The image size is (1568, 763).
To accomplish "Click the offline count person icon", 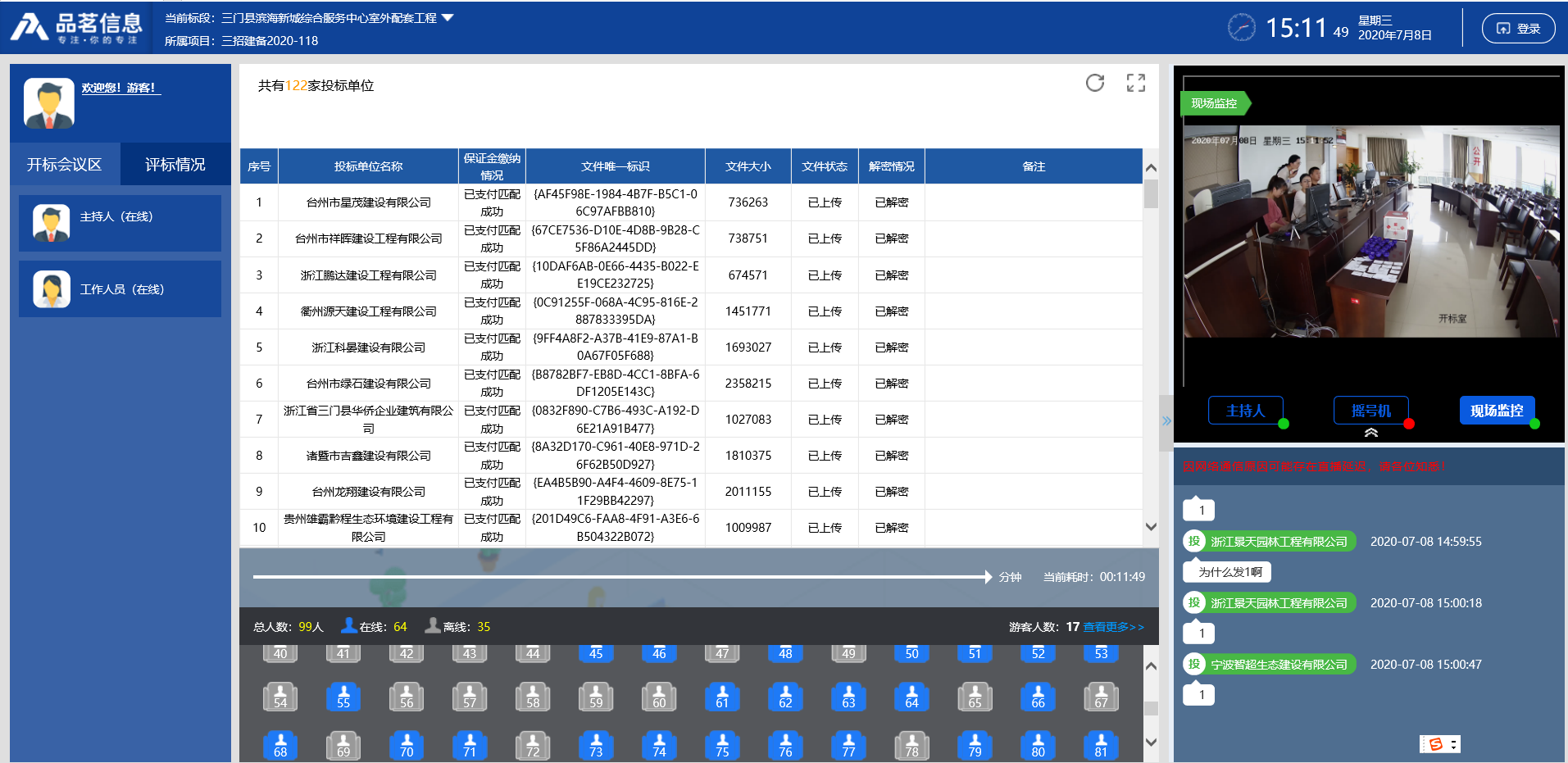I will point(433,625).
